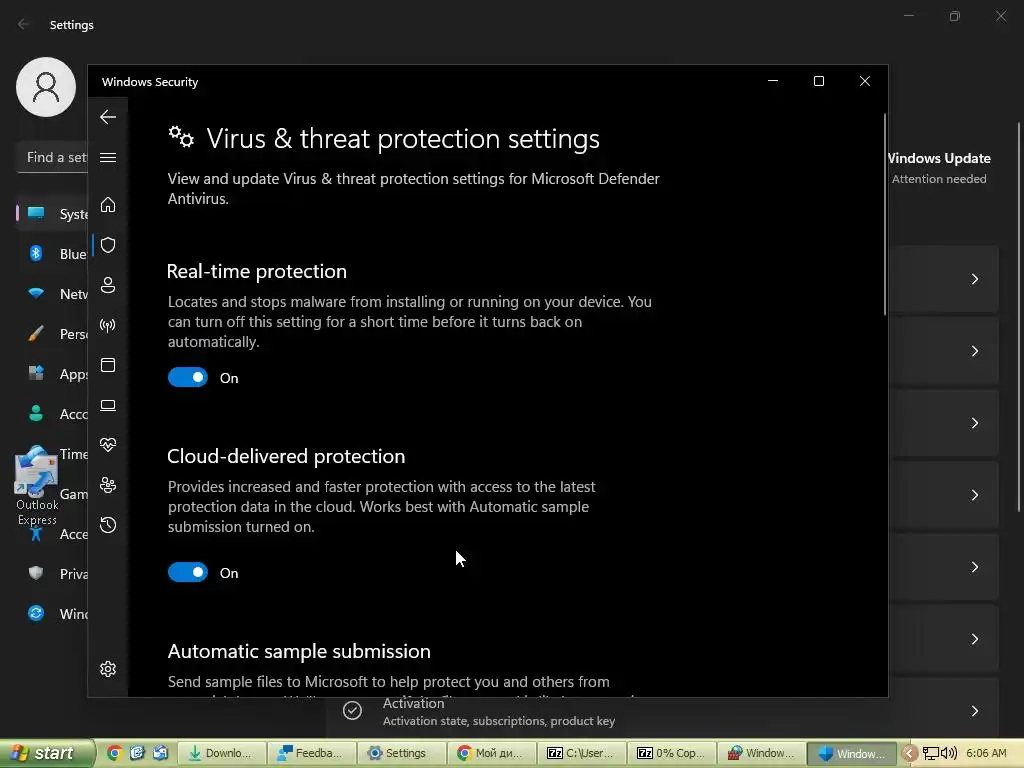Launch Chrome from quick launch bar
Viewport: 1024px width, 768px height.
(x=114, y=753)
